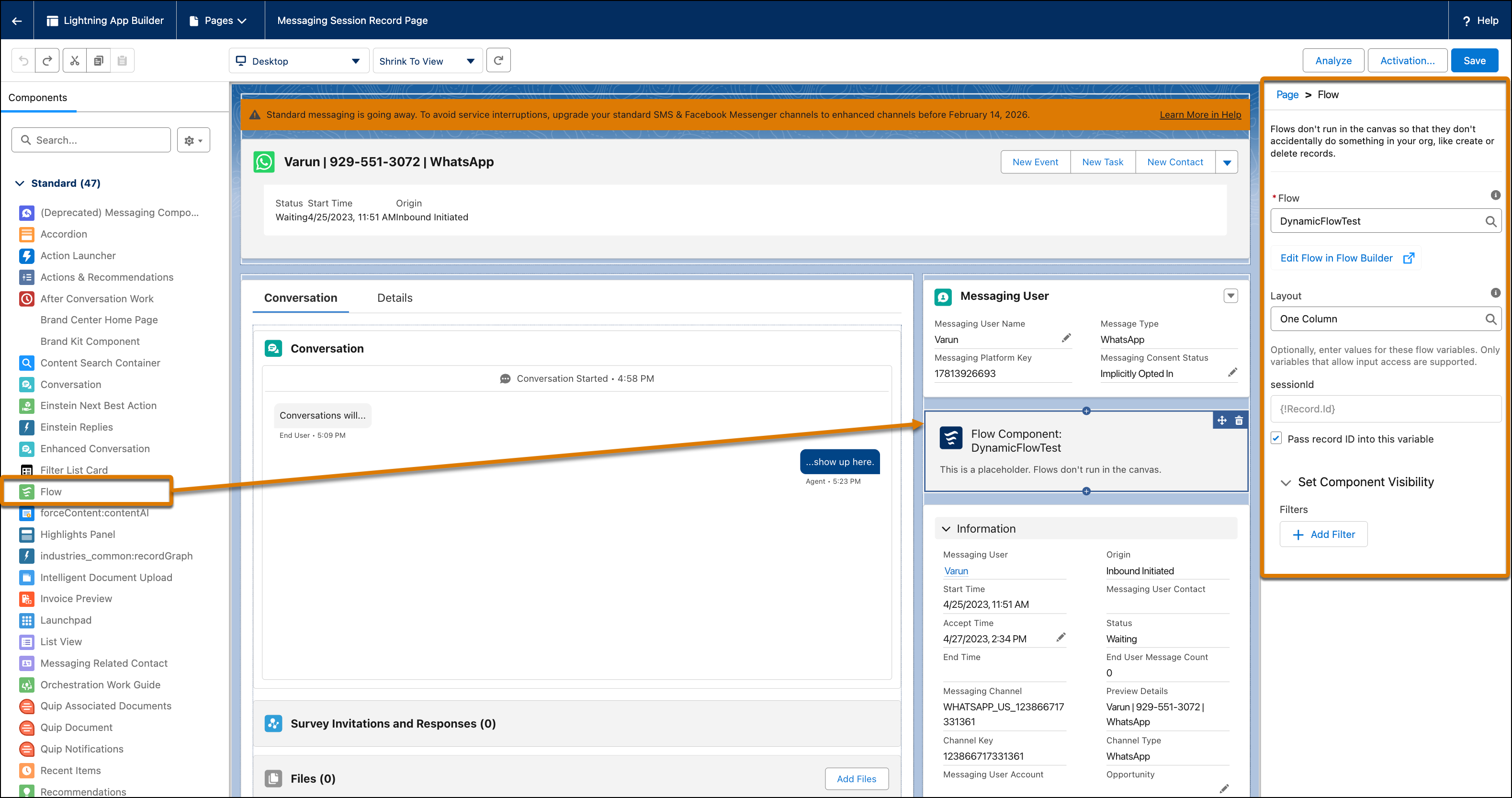Screen dimensions: 1512x798
Task: Click Add Filter button
Action: 1323,535
